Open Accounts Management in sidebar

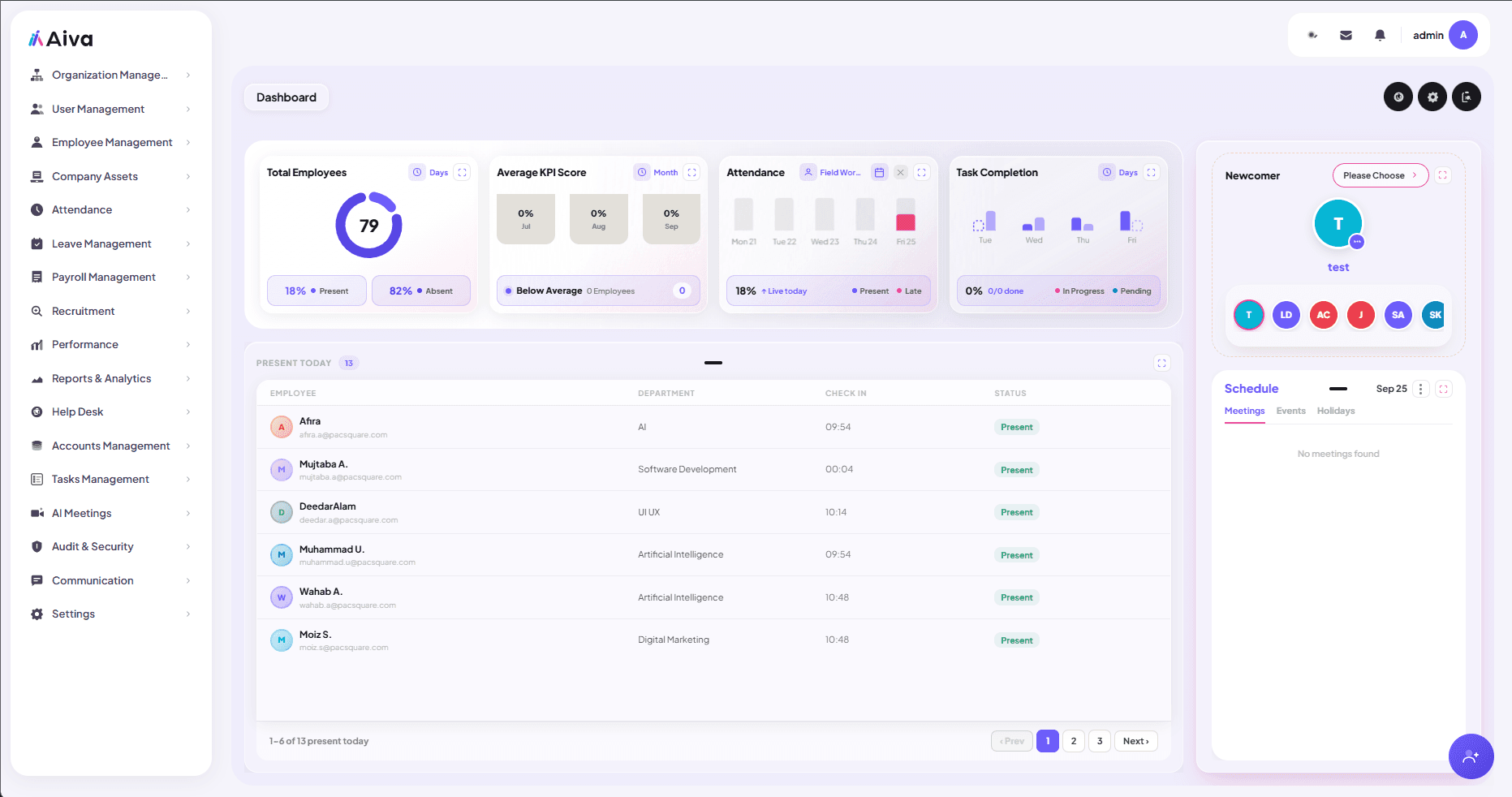pyautogui.click(x=111, y=446)
